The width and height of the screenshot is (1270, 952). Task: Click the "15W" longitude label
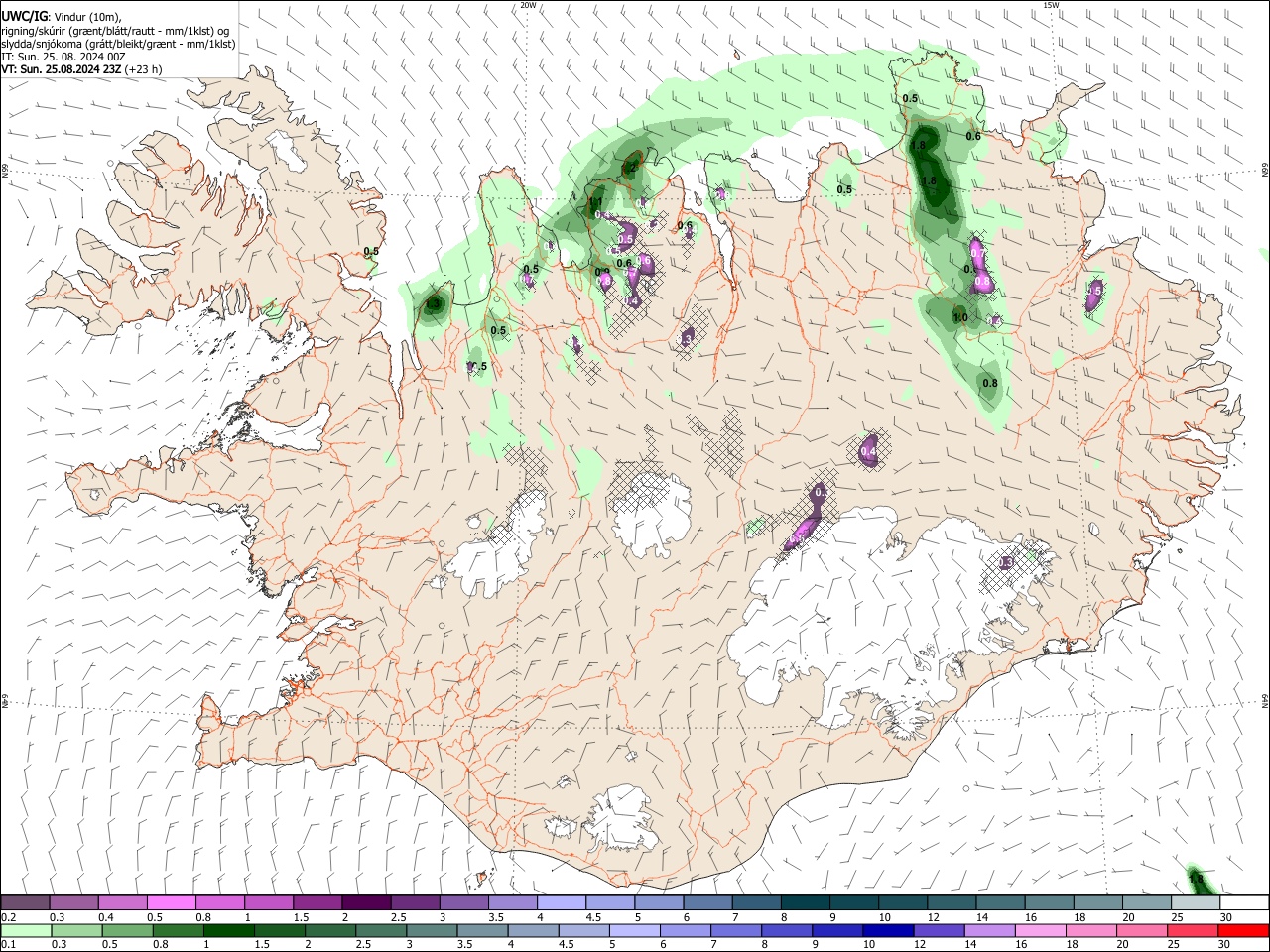coord(1051,5)
